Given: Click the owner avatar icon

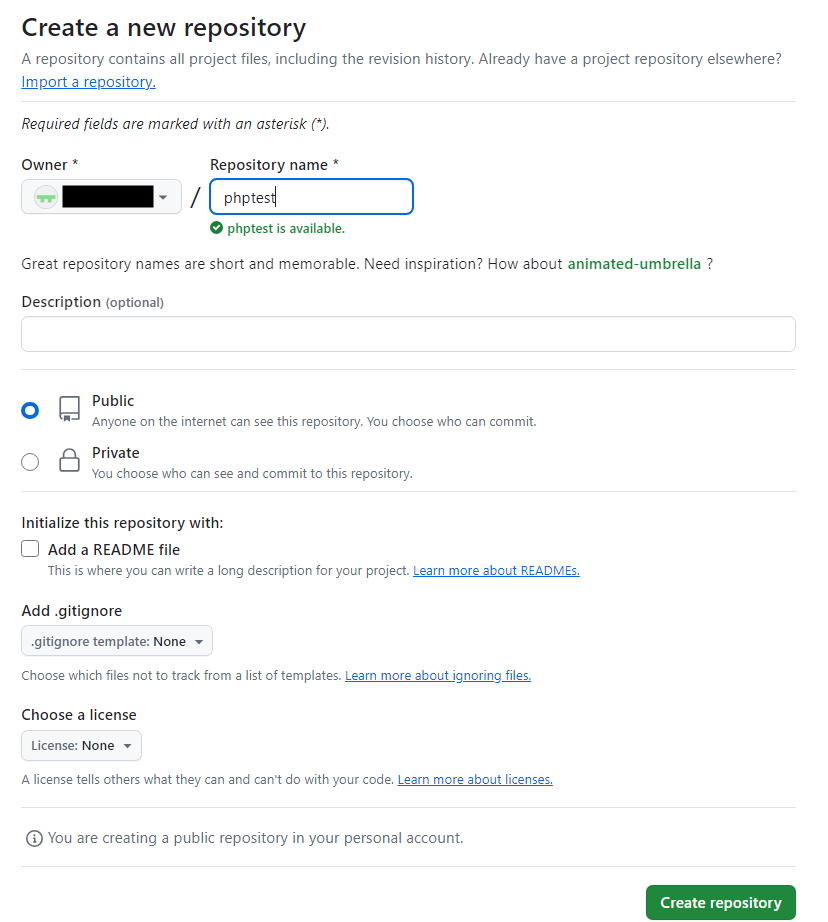Looking at the screenshot, I should tap(46, 197).
